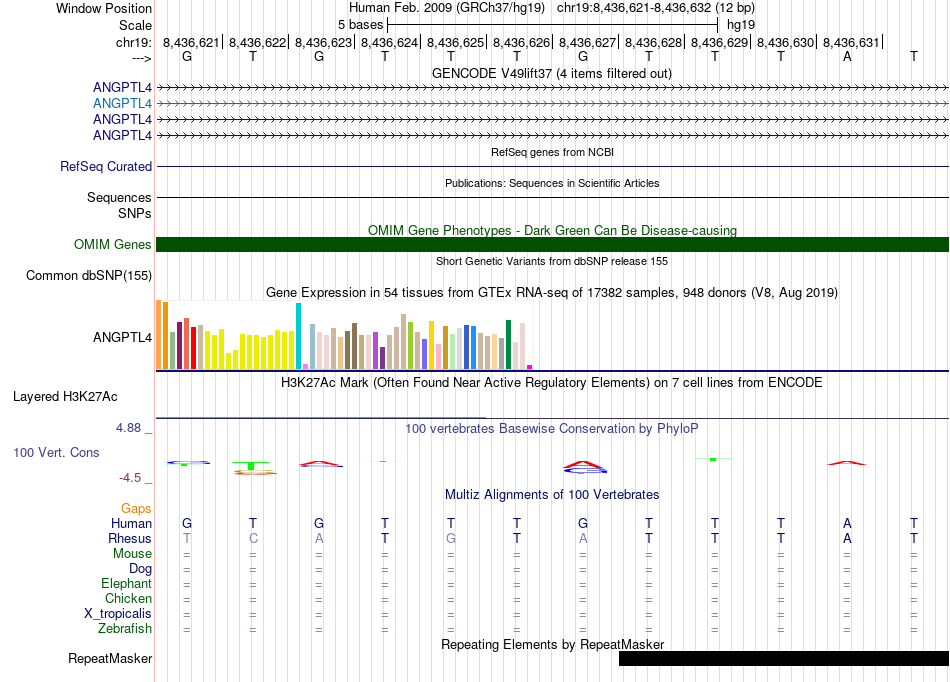Click the RepeatMasker track label
This screenshot has width=950, height=682.
point(110,658)
